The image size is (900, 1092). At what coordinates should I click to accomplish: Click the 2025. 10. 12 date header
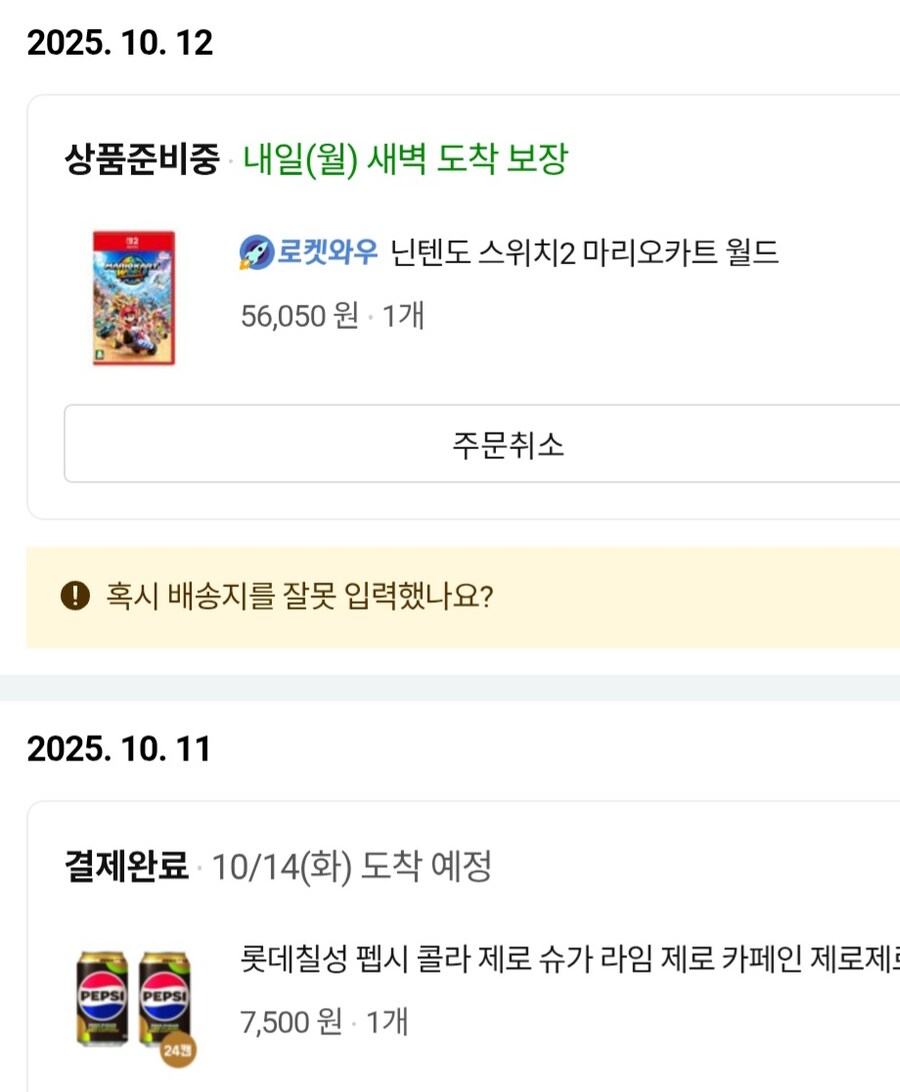tap(120, 43)
